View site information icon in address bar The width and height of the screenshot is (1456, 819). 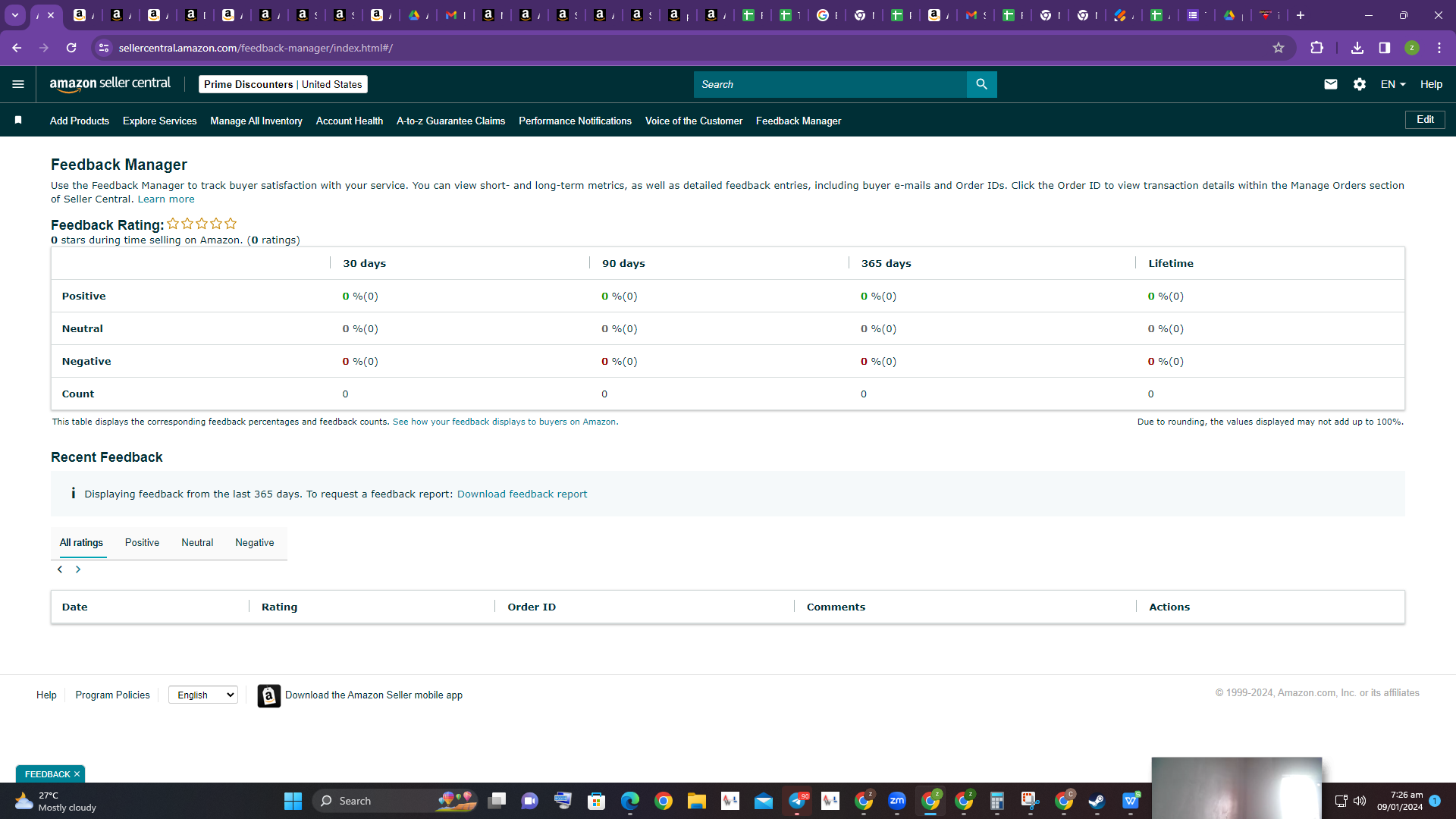(104, 48)
